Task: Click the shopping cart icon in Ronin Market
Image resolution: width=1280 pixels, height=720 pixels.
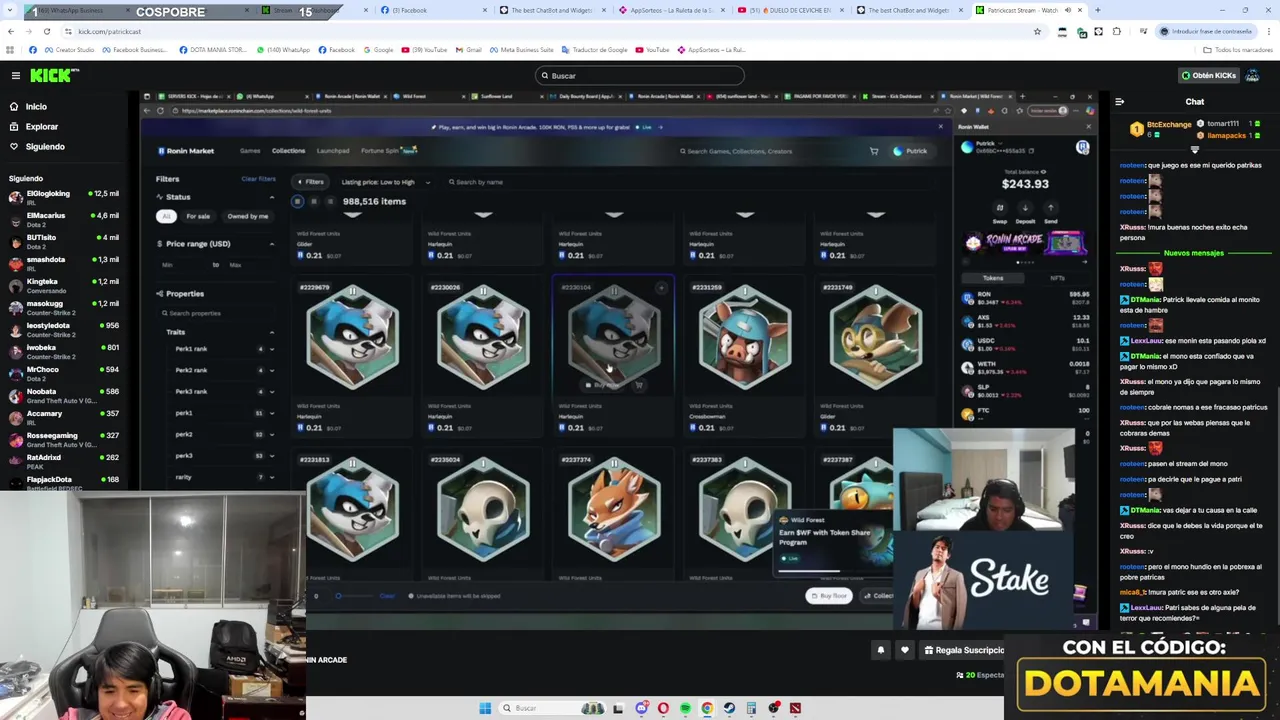Action: [x=874, y=151]
